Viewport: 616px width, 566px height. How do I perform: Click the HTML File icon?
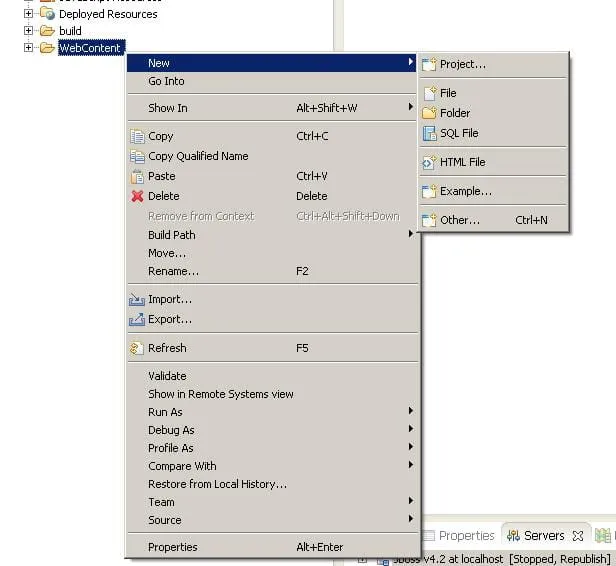coord(429,162)
